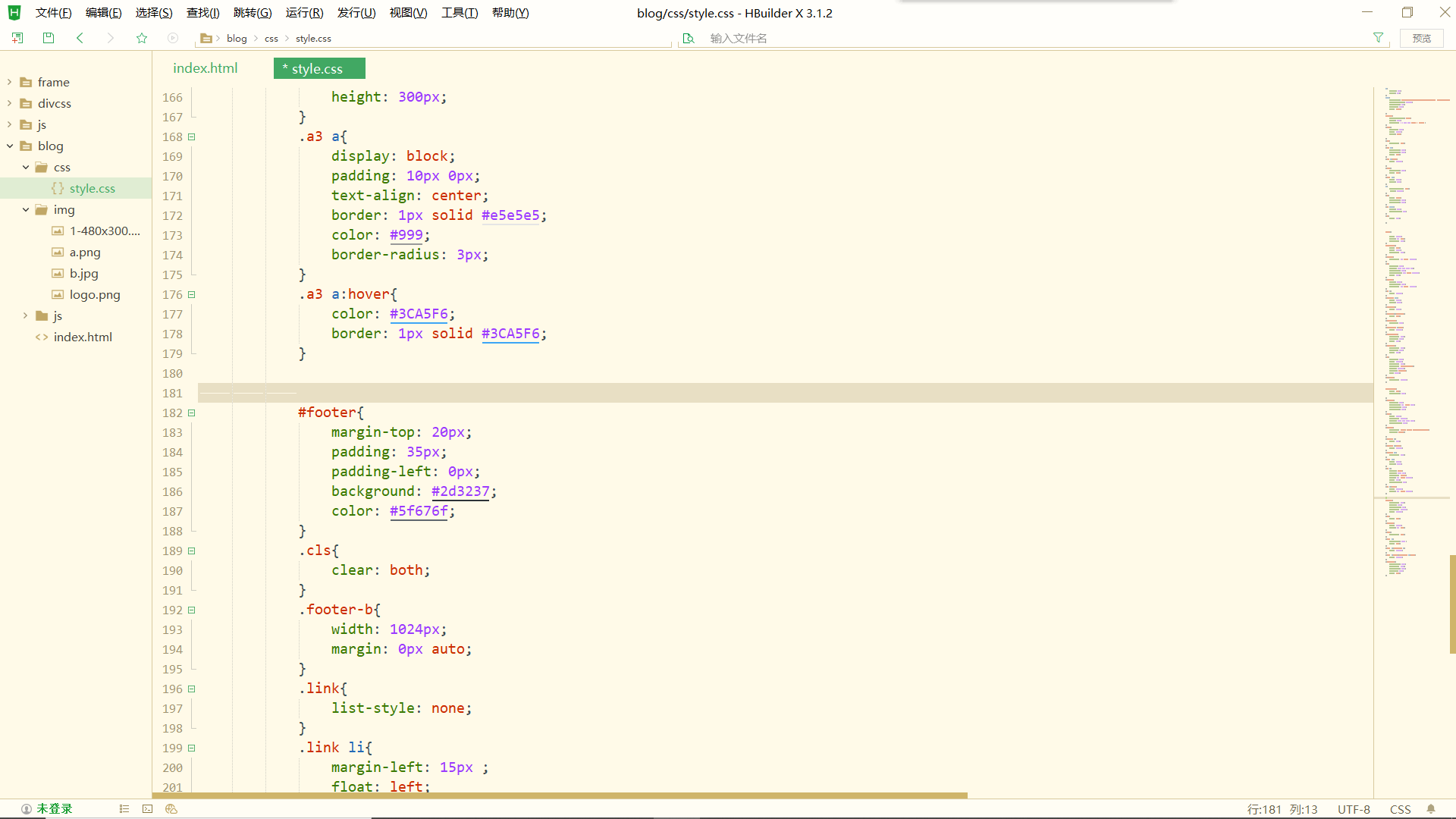Open the 编辑(E) menu
This screenshot has height=819, width=1456.
[x=103, y=13]
